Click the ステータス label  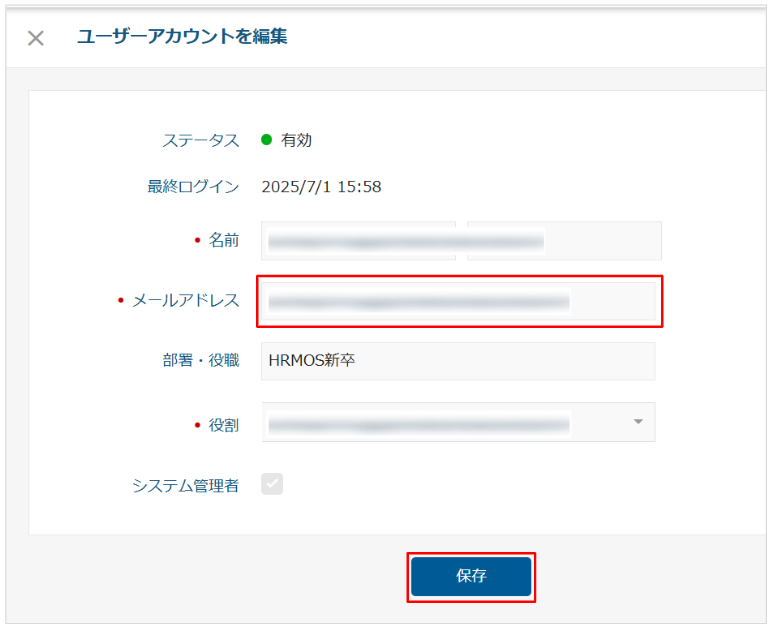(201, 140)
